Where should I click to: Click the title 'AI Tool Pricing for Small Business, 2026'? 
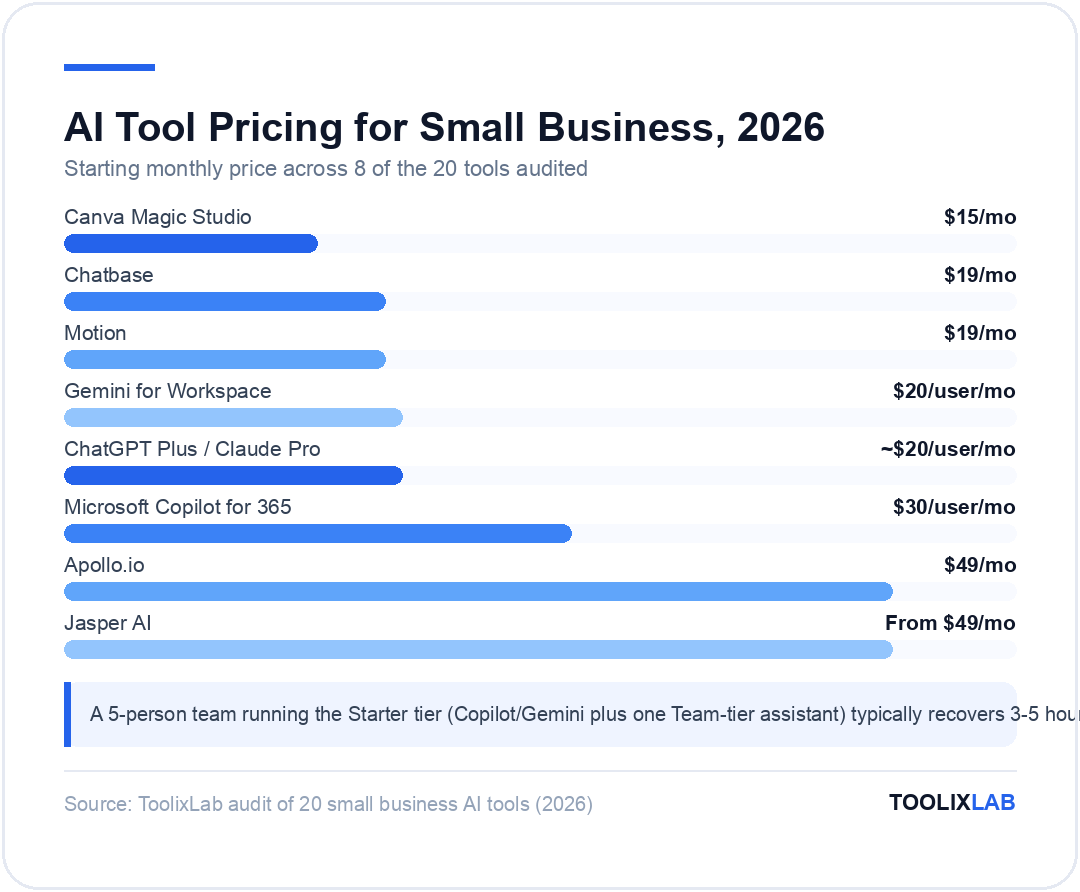click(x=444, y=127)
